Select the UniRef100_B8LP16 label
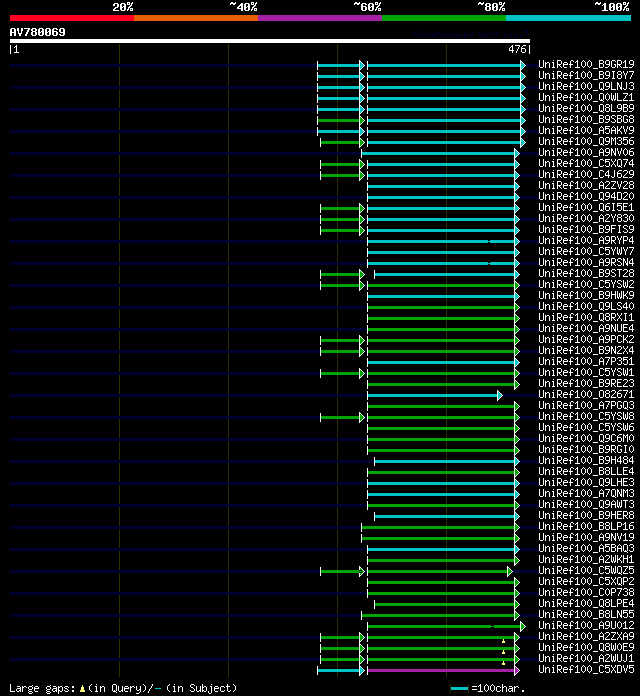 pos(586,527)
